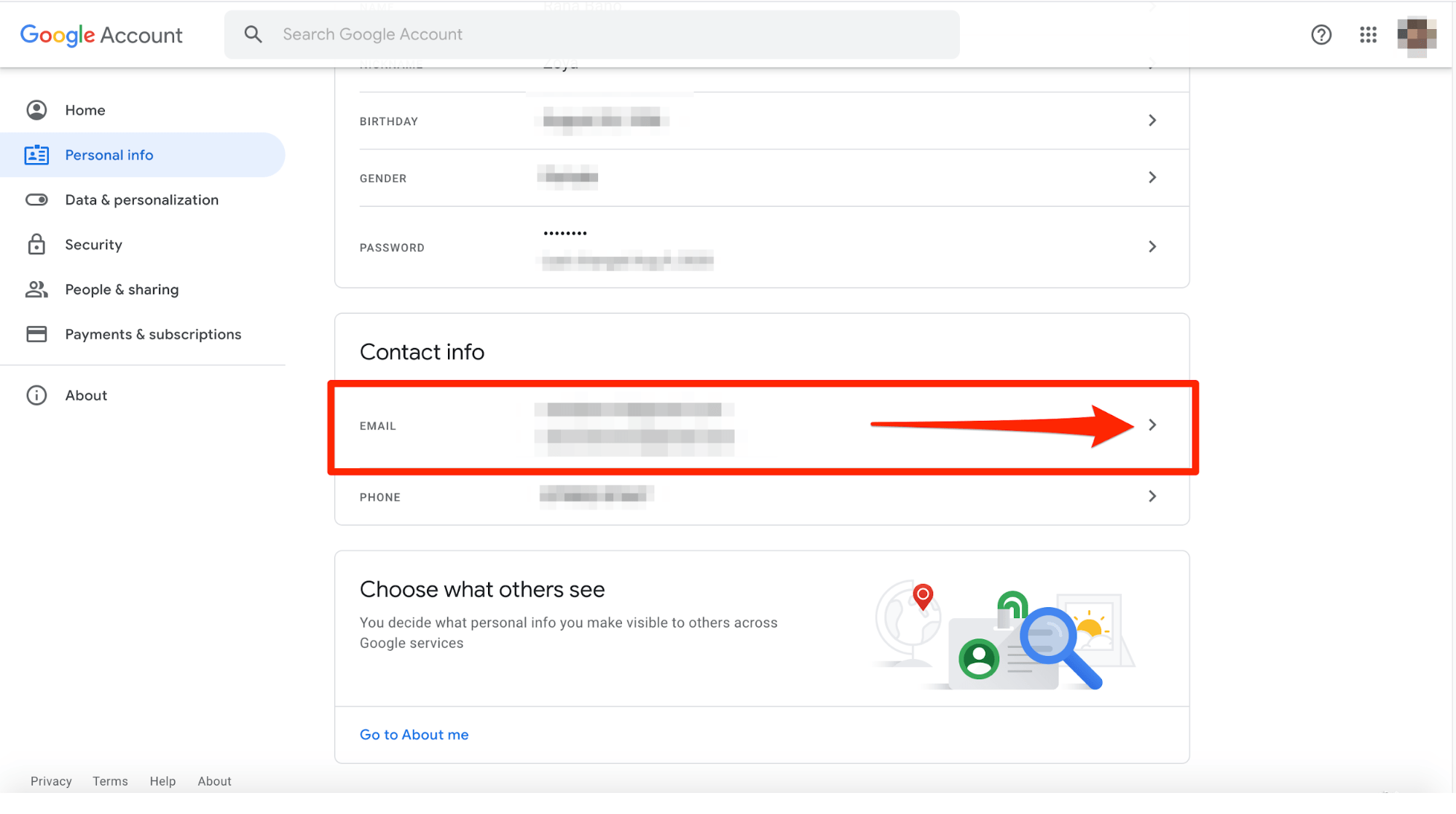1456x814 pixels.
Task: Expand the PHONE contact info section
Action: [1152, 496]
